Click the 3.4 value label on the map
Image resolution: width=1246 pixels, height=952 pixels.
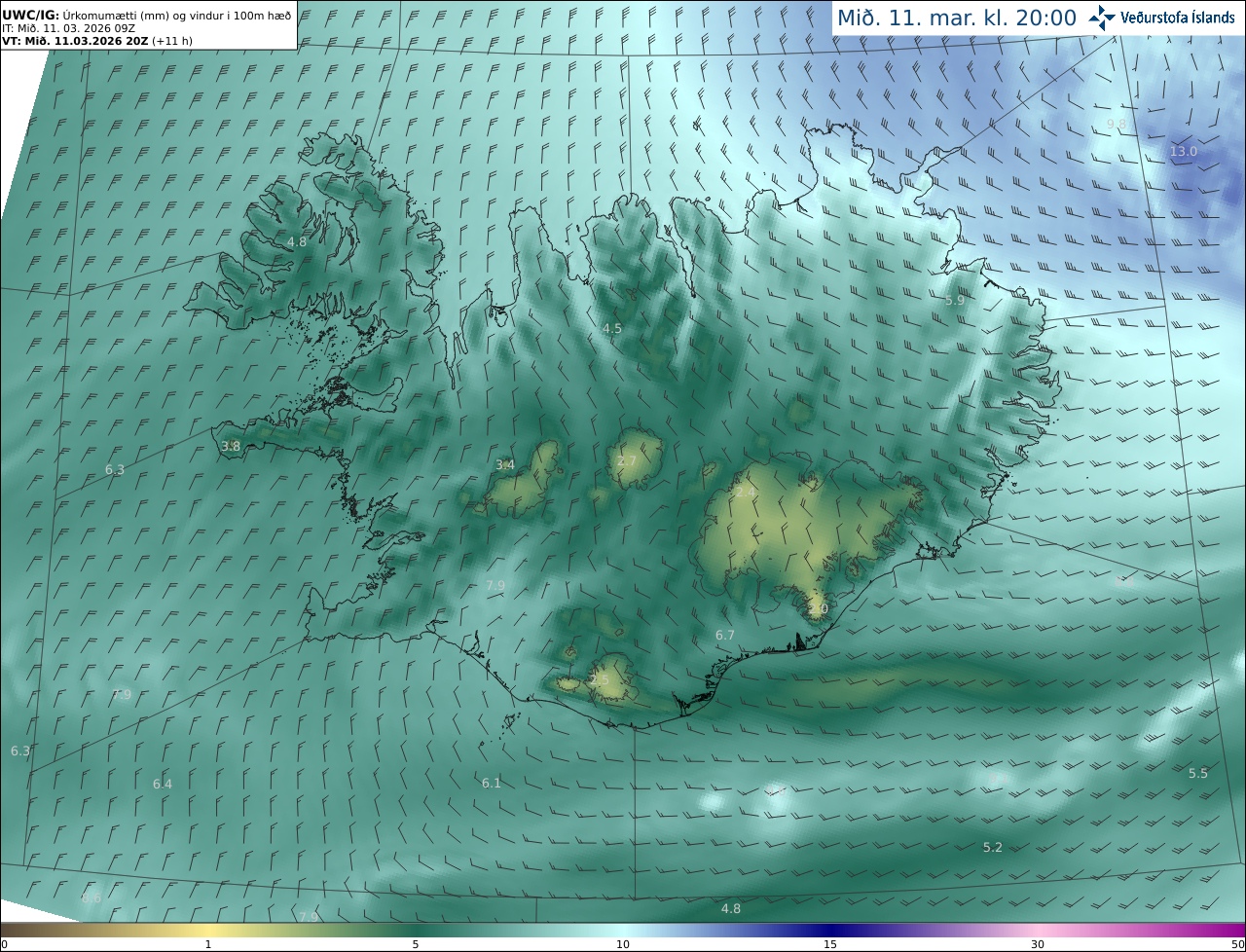coord(505,465)
